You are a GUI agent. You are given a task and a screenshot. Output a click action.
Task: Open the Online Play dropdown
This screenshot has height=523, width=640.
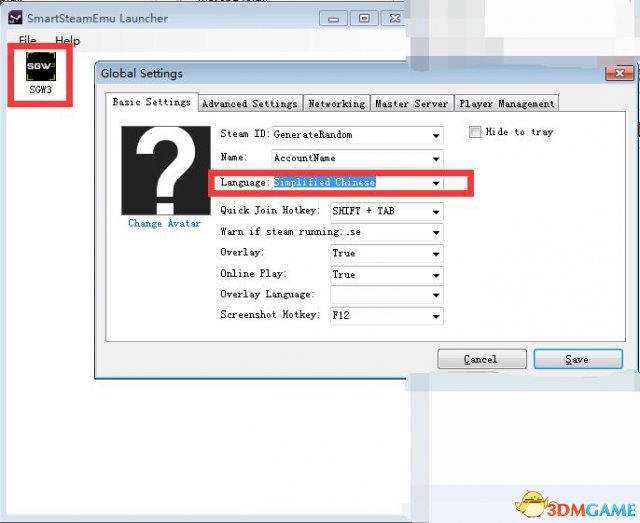(436, 275)
